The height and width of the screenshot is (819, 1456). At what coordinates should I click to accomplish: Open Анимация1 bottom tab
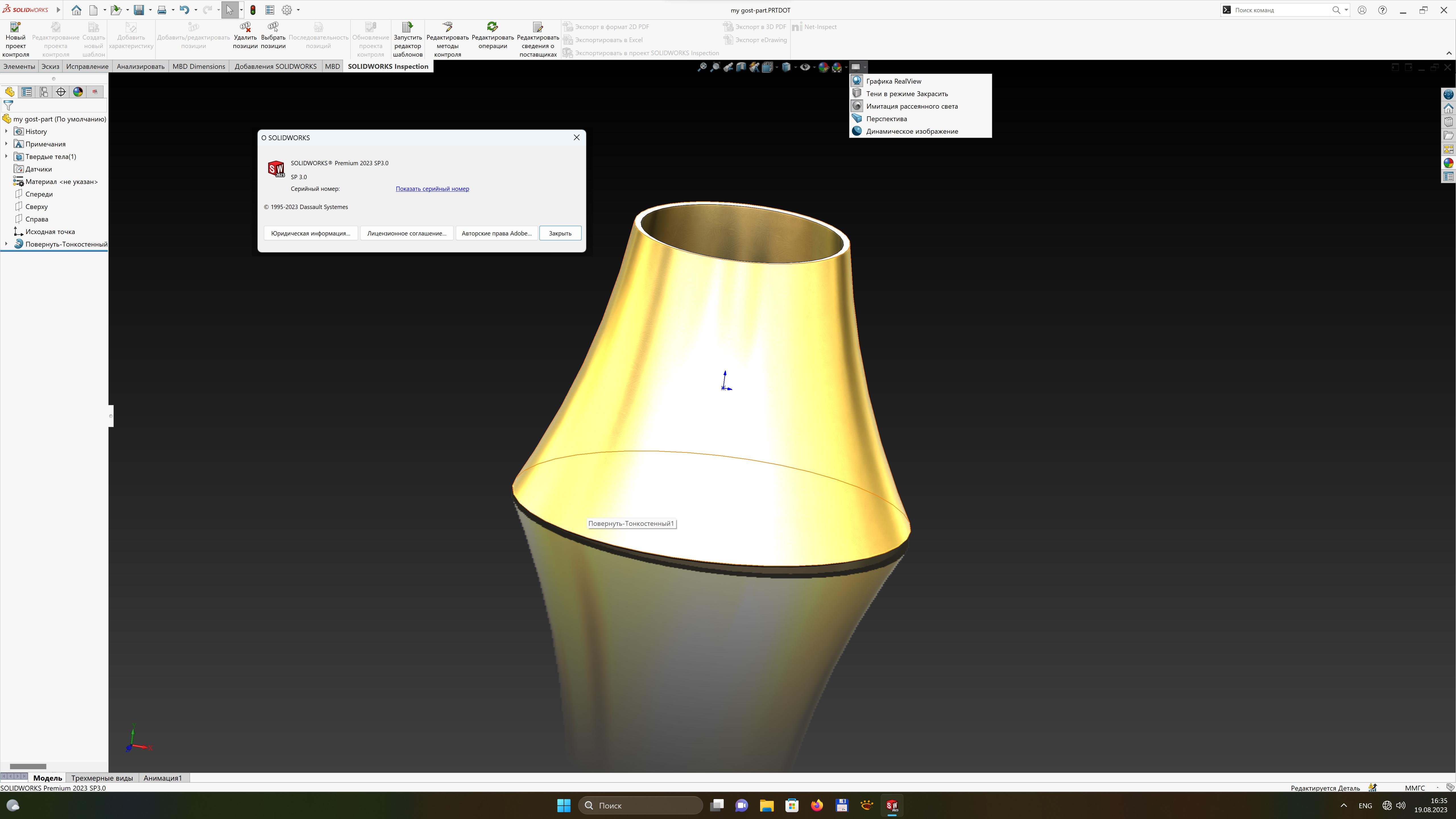(163, 778)
